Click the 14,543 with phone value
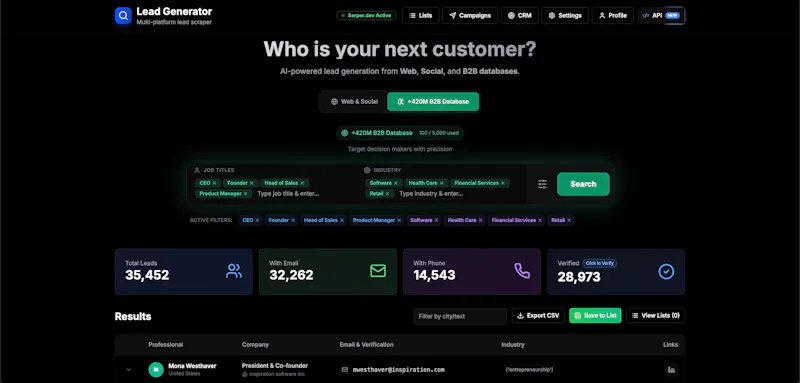 coord(434,276)
